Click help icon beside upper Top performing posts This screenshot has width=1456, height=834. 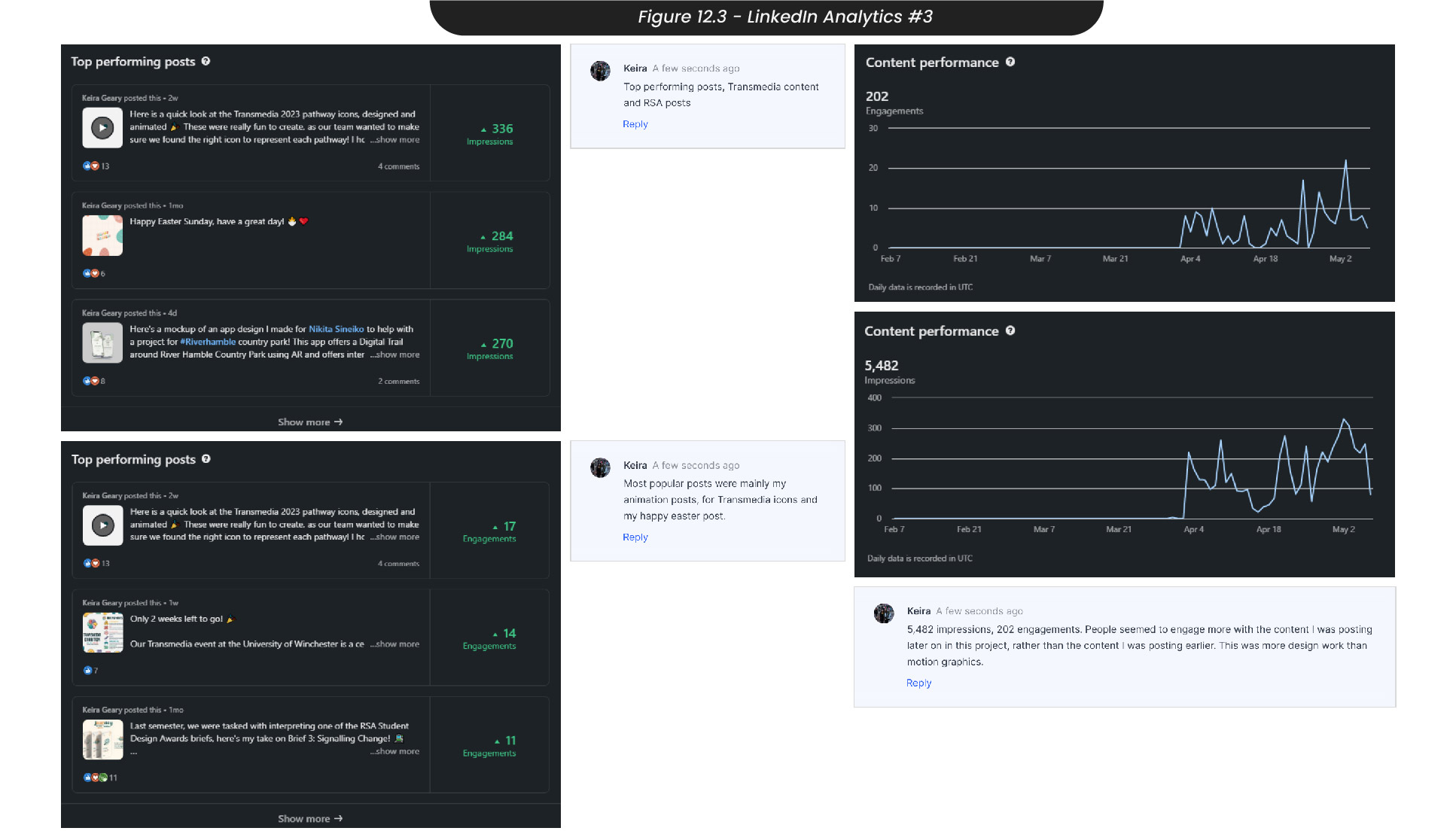(x=206, y=62)
